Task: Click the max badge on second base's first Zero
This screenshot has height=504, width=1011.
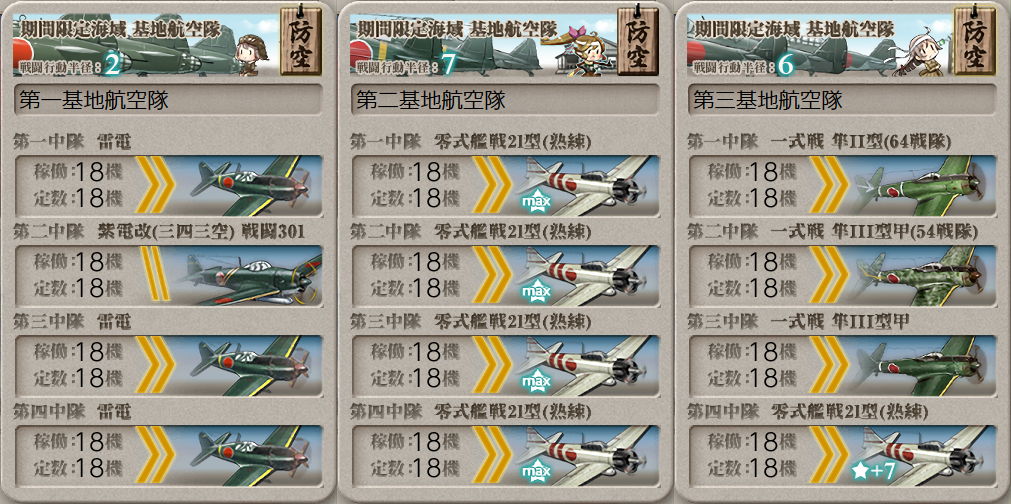Action: (x=536, y=203)
